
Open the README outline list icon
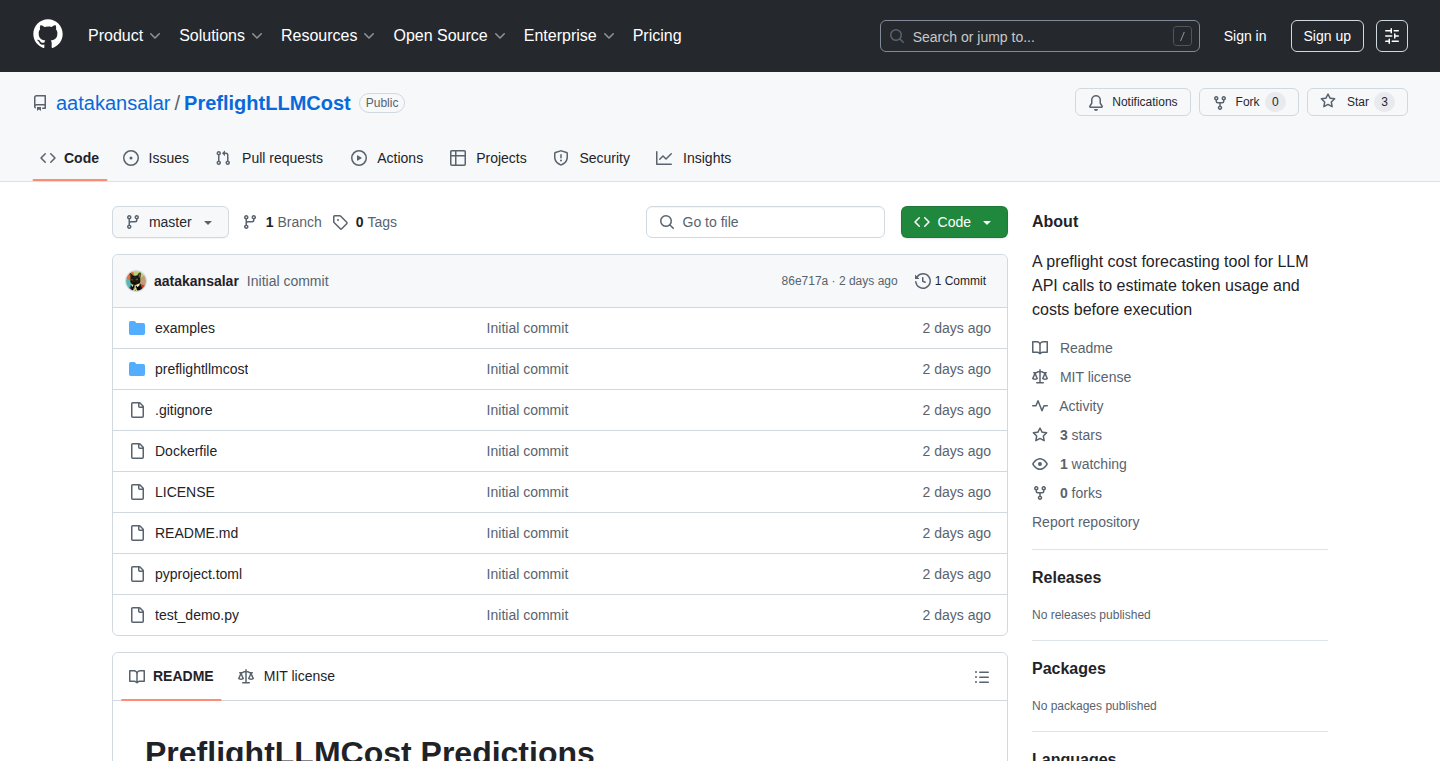[x=982, y=677]
